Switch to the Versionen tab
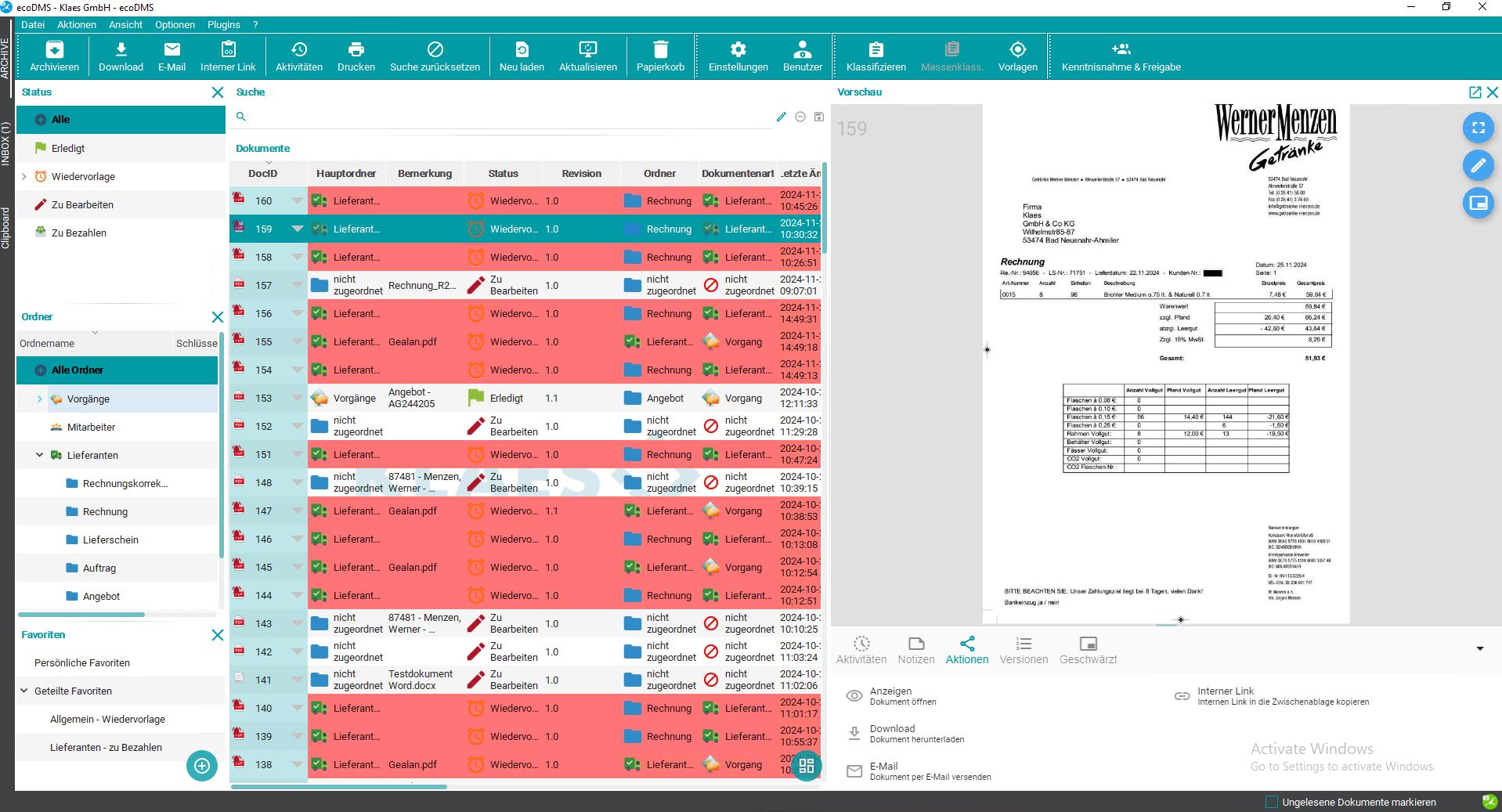Image resolution: width=1502 pixels, height=812 pixels. 1023,650
